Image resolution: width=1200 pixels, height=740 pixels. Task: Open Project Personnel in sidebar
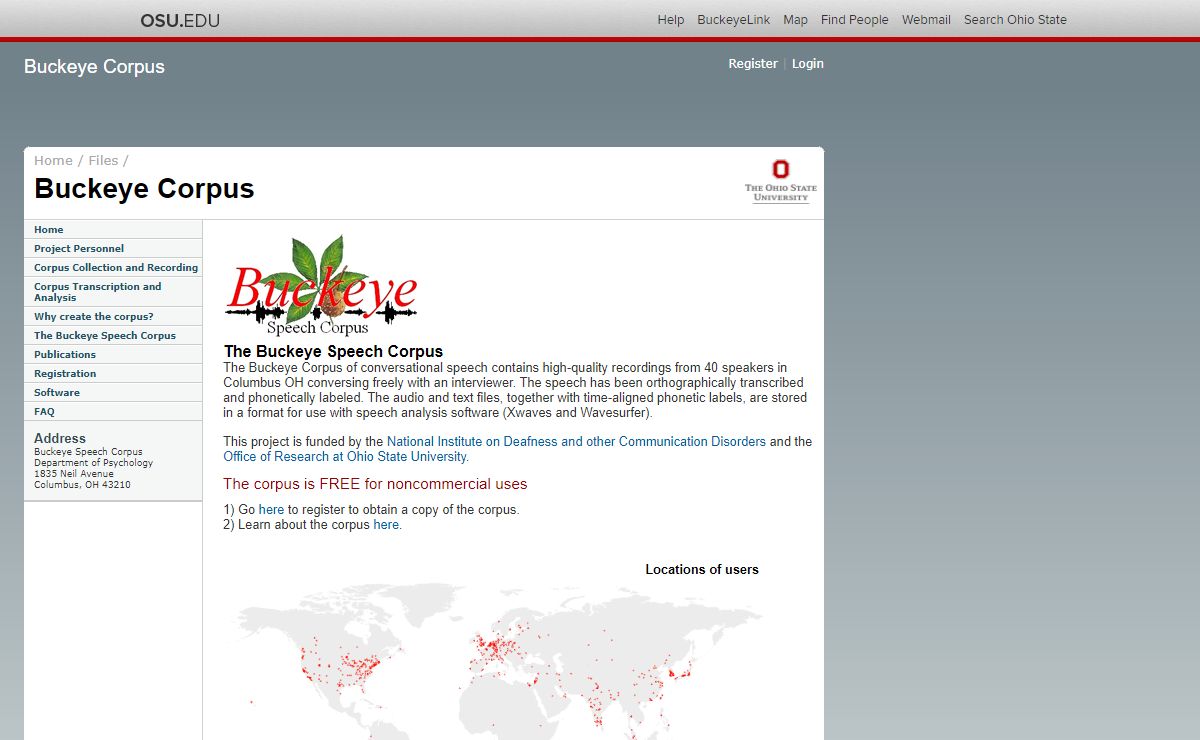(113, 249)
